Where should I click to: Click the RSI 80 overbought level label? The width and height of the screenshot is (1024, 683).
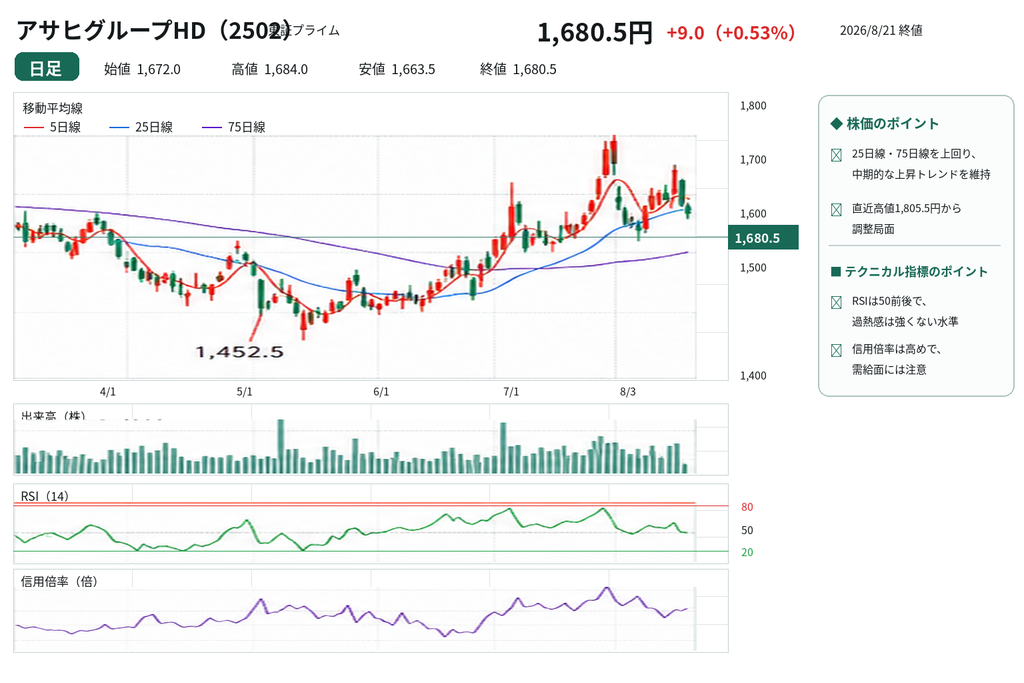747,507
